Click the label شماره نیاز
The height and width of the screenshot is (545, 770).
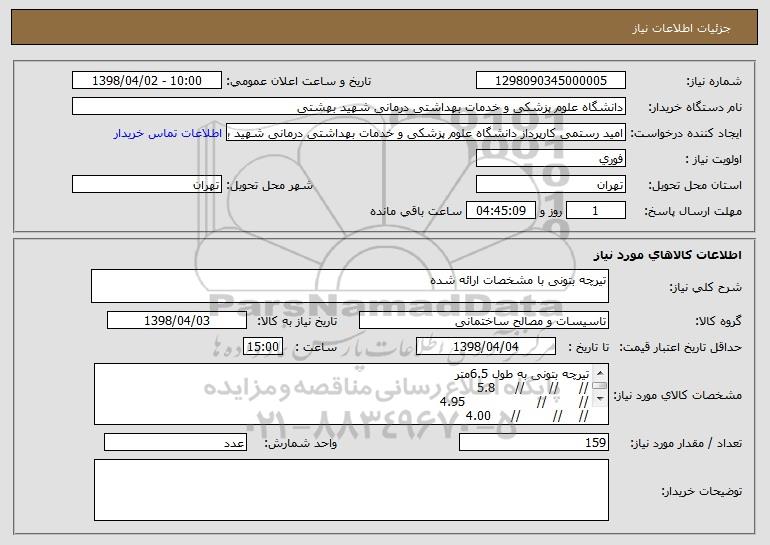(714, 81)
